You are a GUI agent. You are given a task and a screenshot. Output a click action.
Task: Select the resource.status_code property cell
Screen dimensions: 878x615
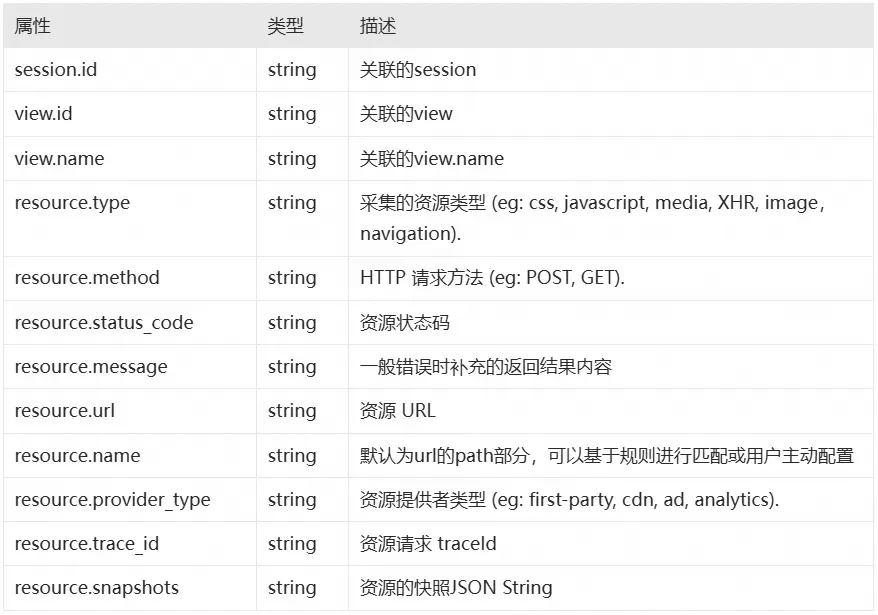click(x=104, y=322)
